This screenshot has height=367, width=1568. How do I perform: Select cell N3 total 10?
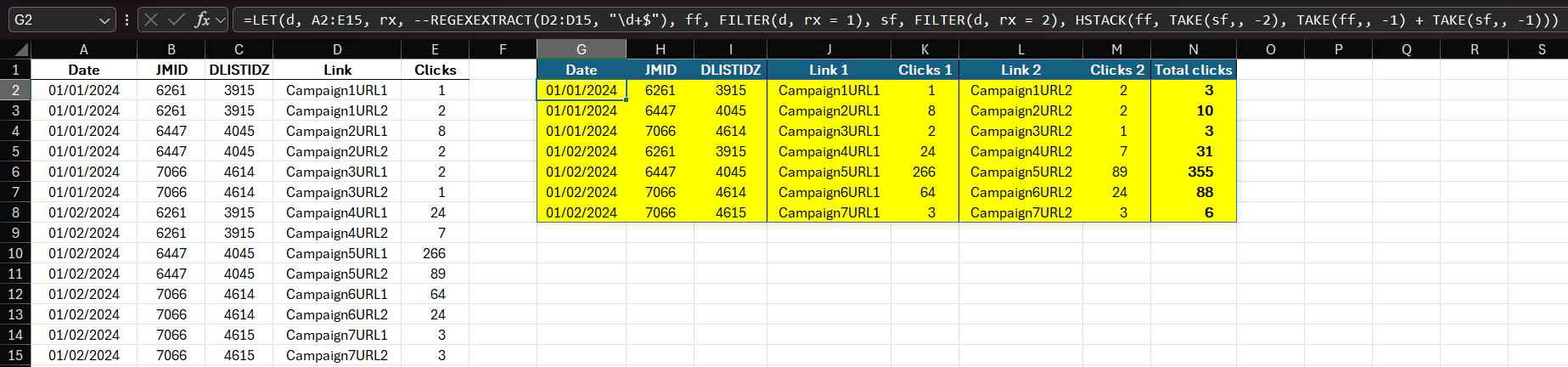click(1193, 110)
